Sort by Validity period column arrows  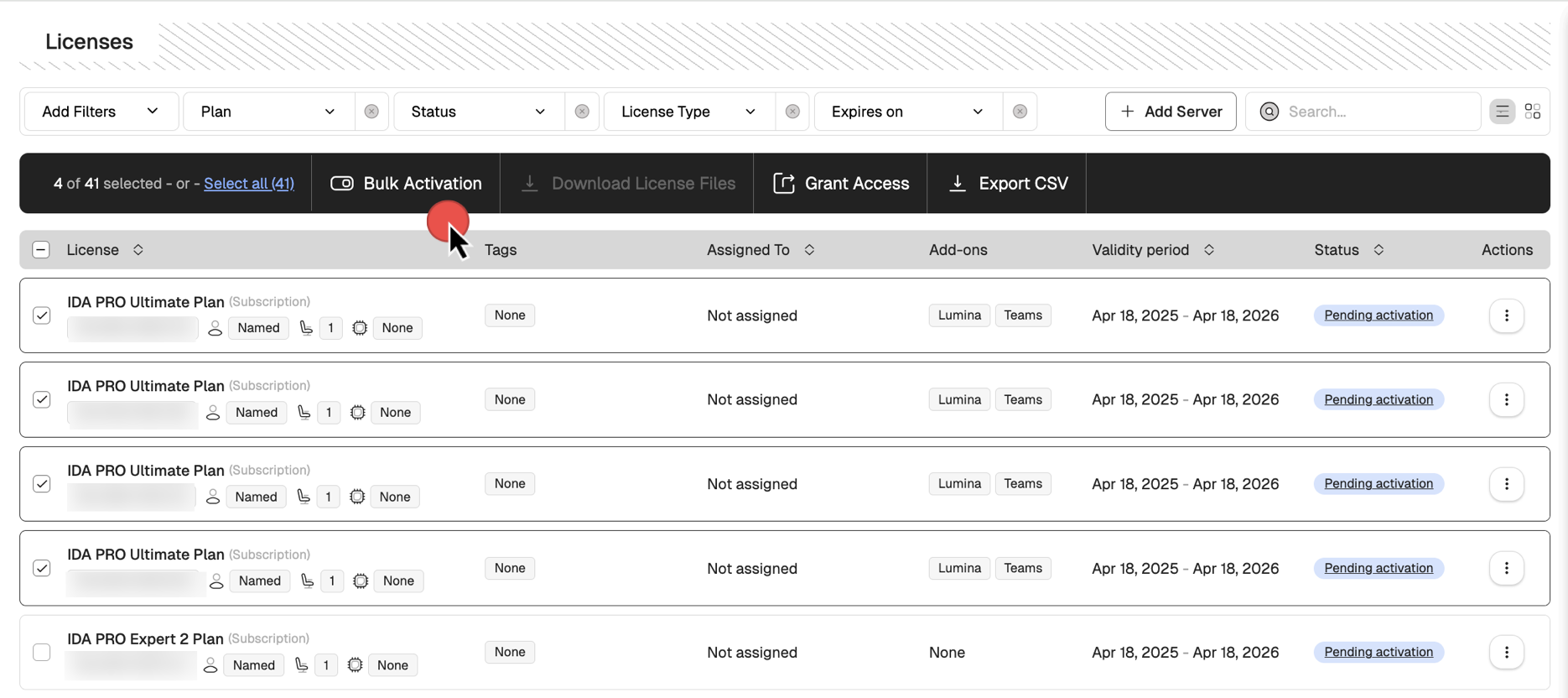click(x=1209, y=250)
